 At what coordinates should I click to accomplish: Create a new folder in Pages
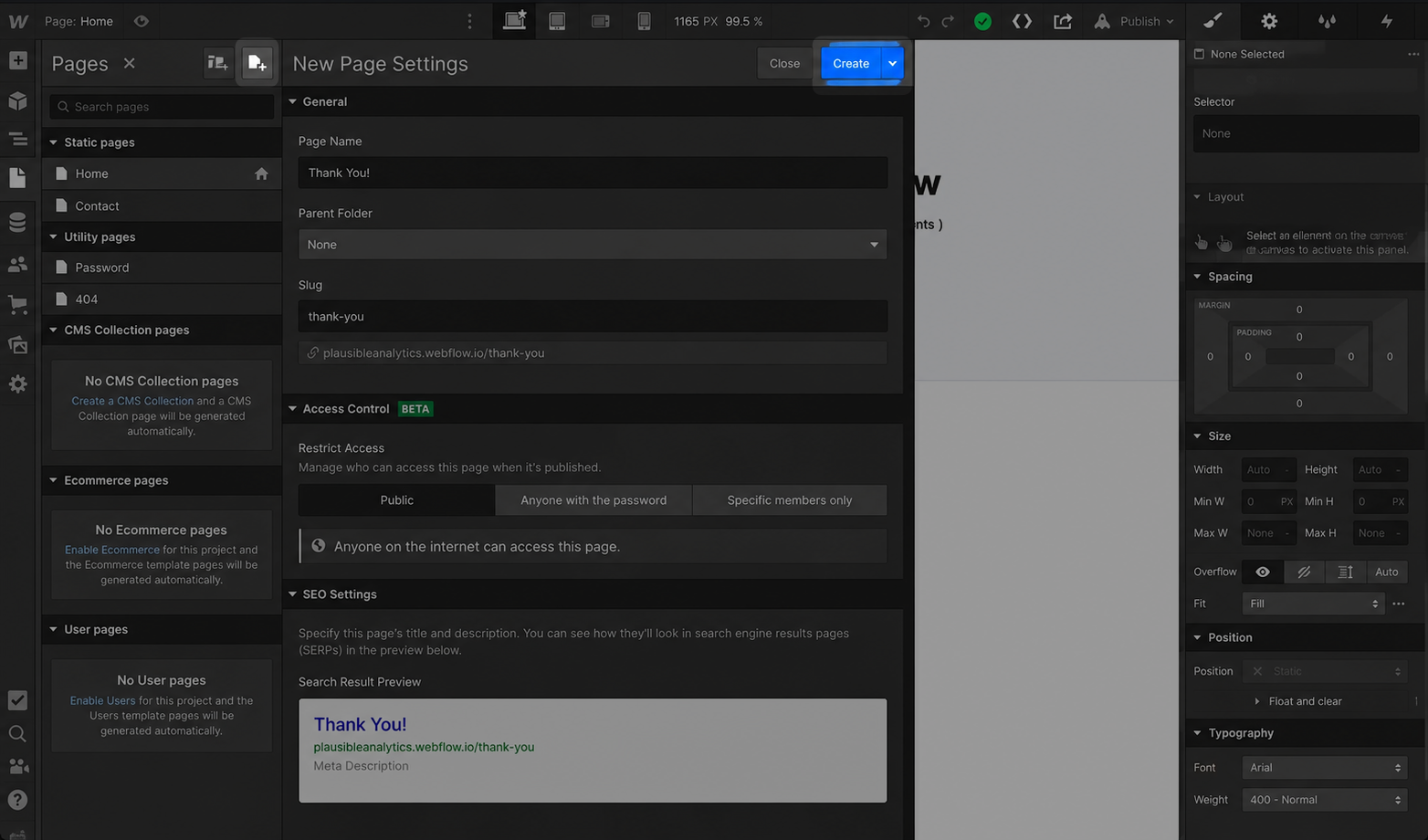(217, 63)
